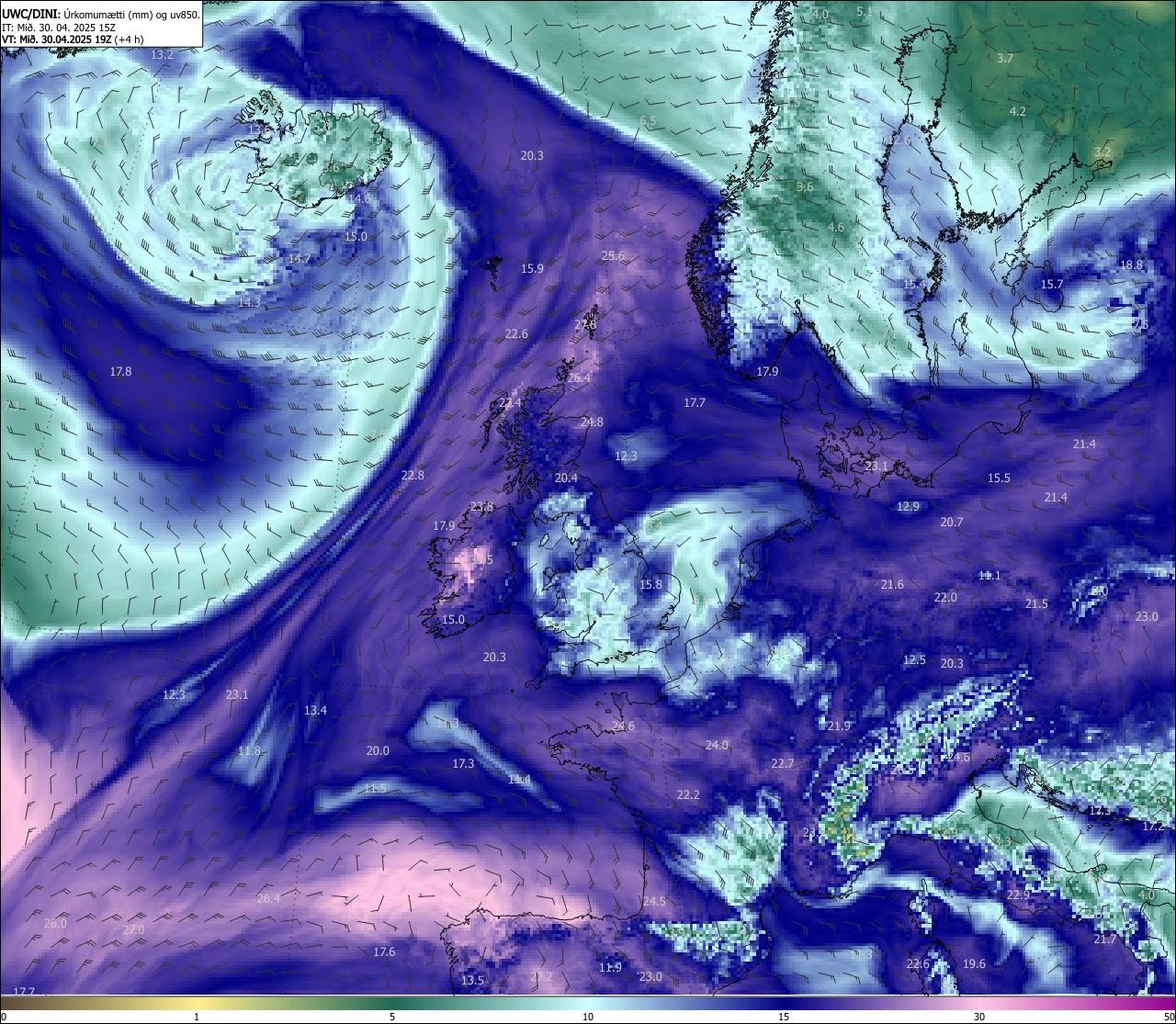Click the 24.8 value over Scotland
The height and width of the screenshot is (1024, 1176).
click(592, 422)
